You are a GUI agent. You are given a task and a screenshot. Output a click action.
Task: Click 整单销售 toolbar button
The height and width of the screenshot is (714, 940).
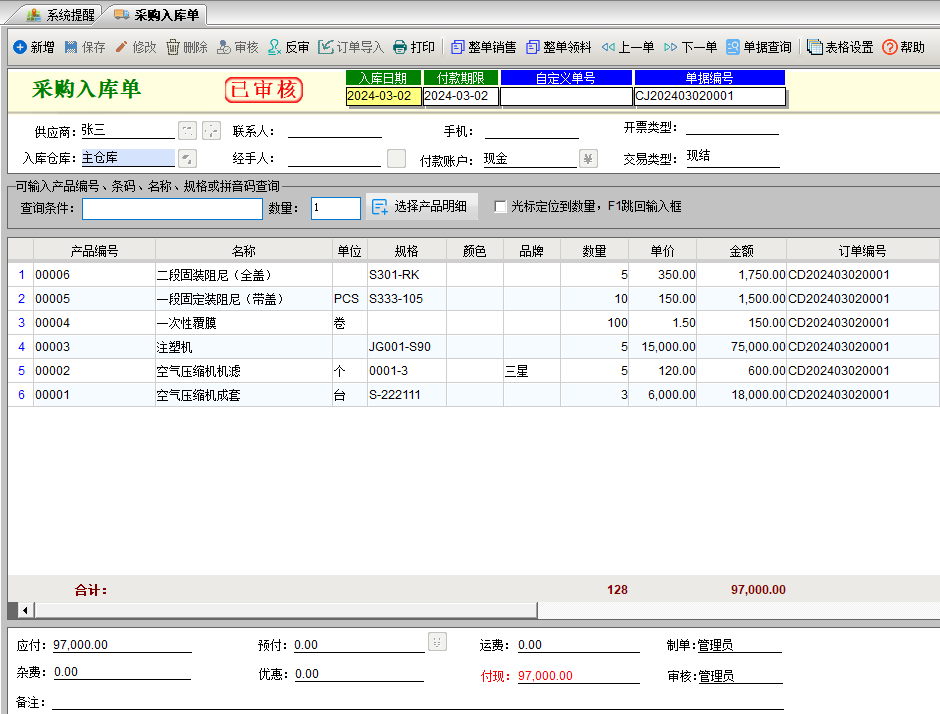click(483, 47)
